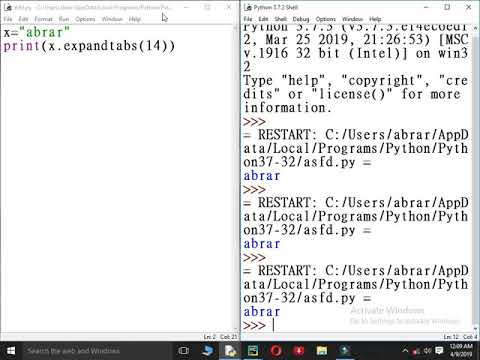The height and width of the screenshot is (360, 480).
Task: Open the blue computer app on taskbar
Action: (208, 351)
